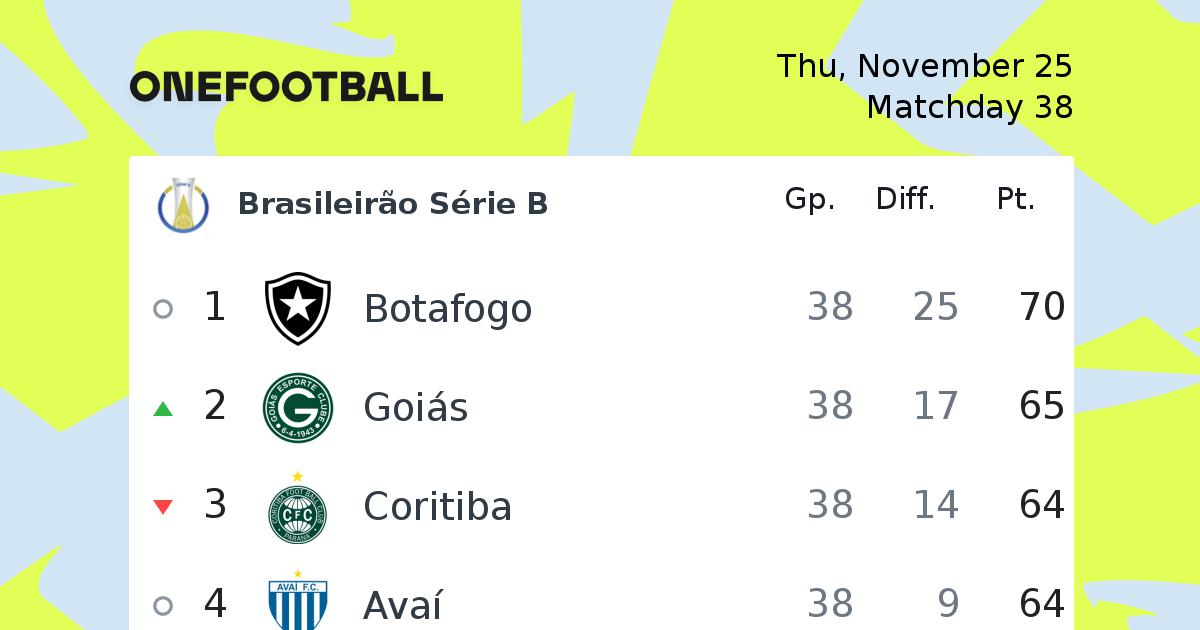Viewport: 1200px width, 630px height.
Task: Open the OneFootball logo link
Action: (x=286, y=87)
